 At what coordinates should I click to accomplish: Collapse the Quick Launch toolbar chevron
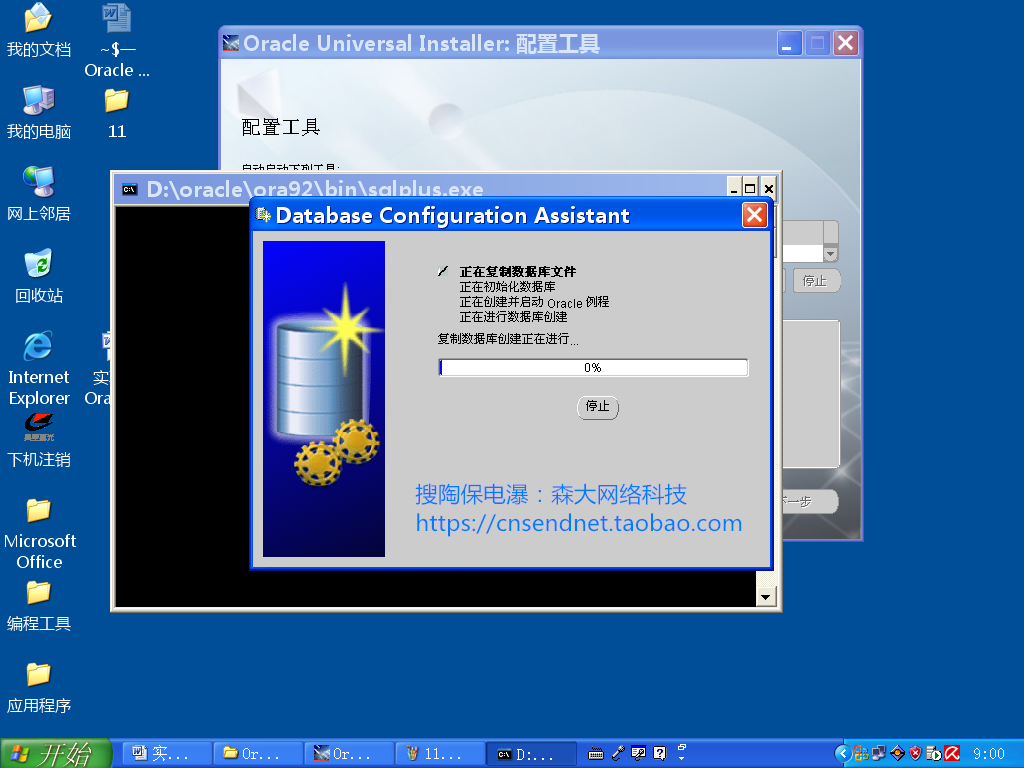(681, 756)
